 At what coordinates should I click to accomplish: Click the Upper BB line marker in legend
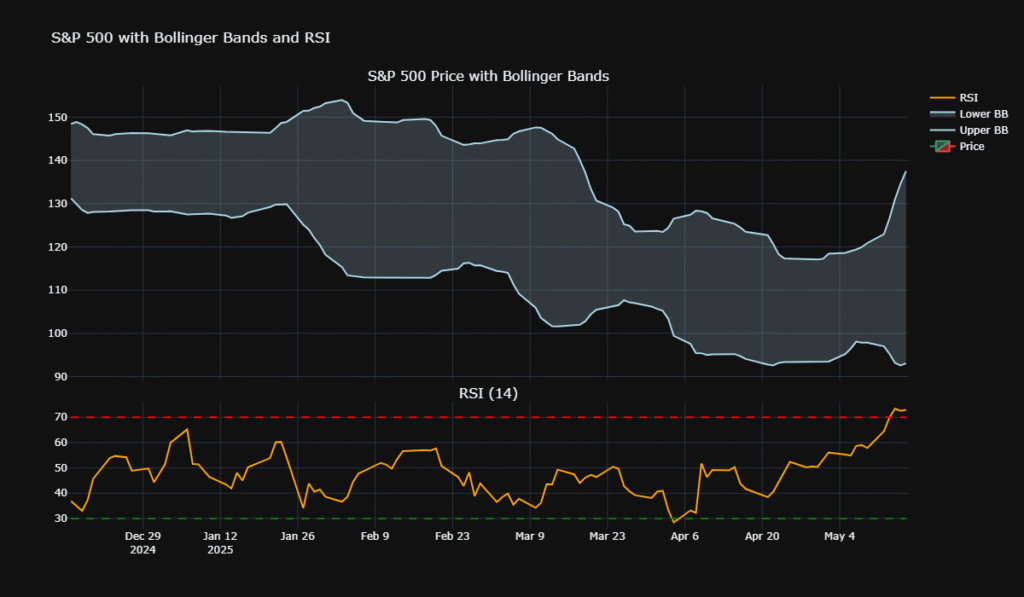pos(941,130)
